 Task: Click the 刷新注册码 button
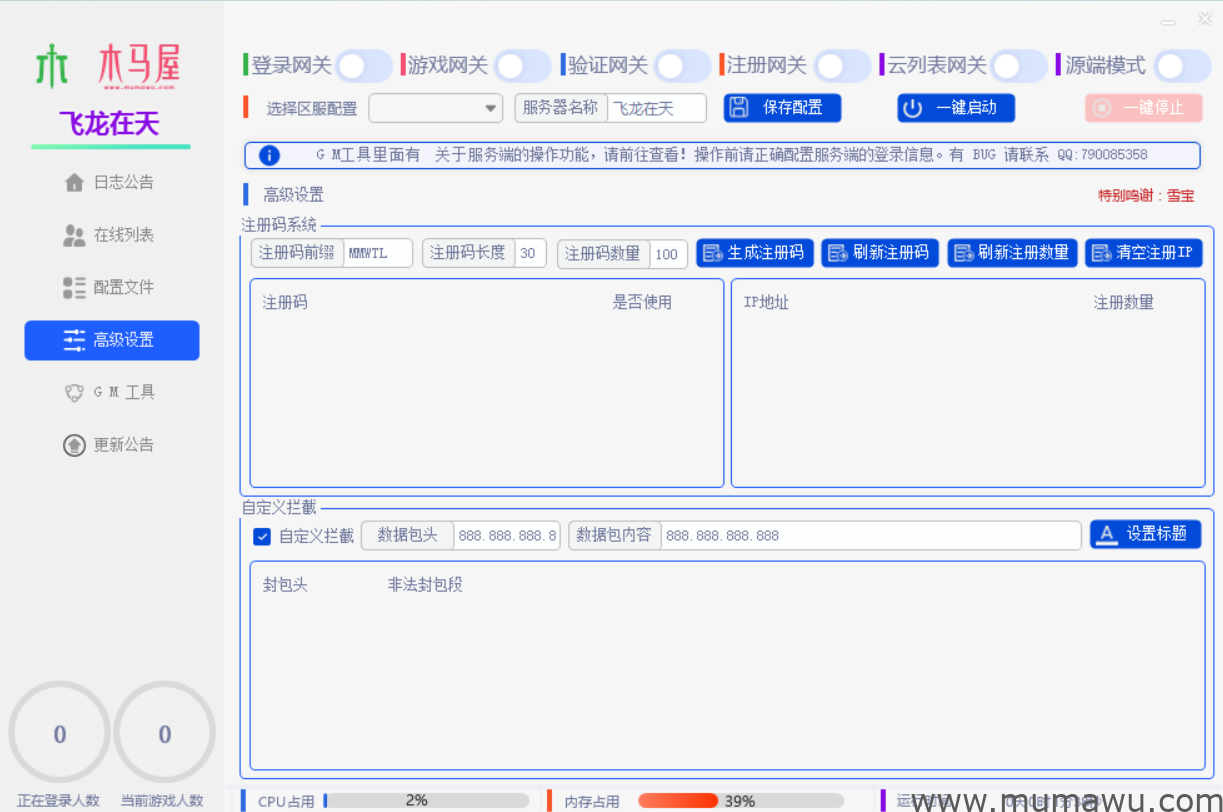click(x=880, y=252)
